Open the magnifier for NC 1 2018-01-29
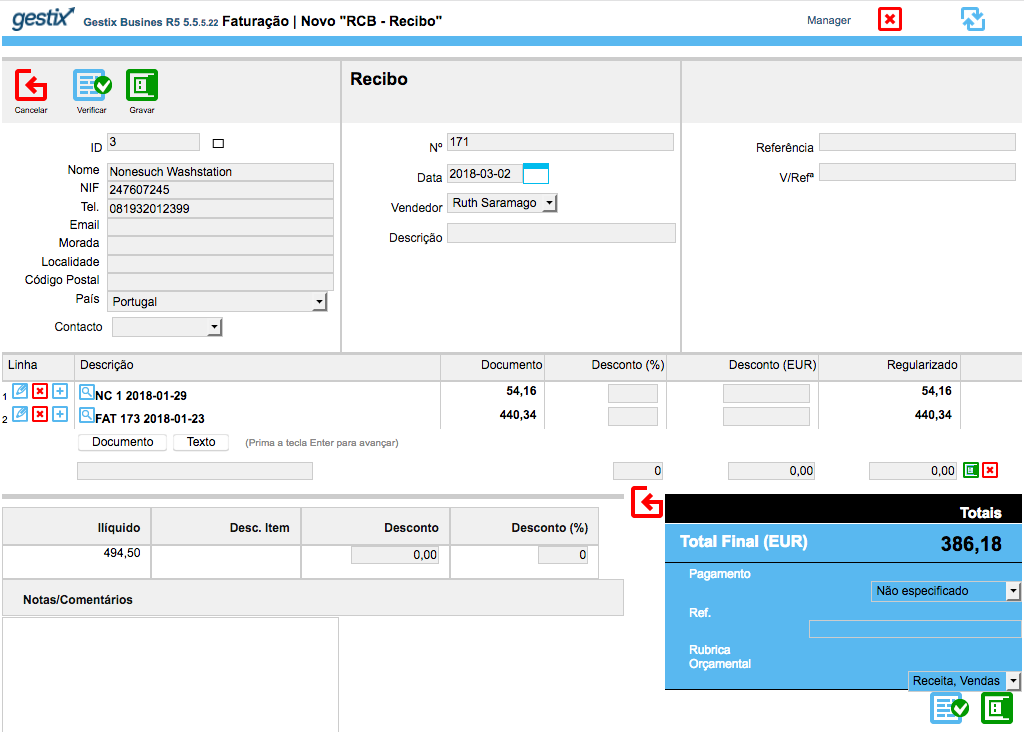The height and width of the screenshot is (732, 1024). pos(86,392)
